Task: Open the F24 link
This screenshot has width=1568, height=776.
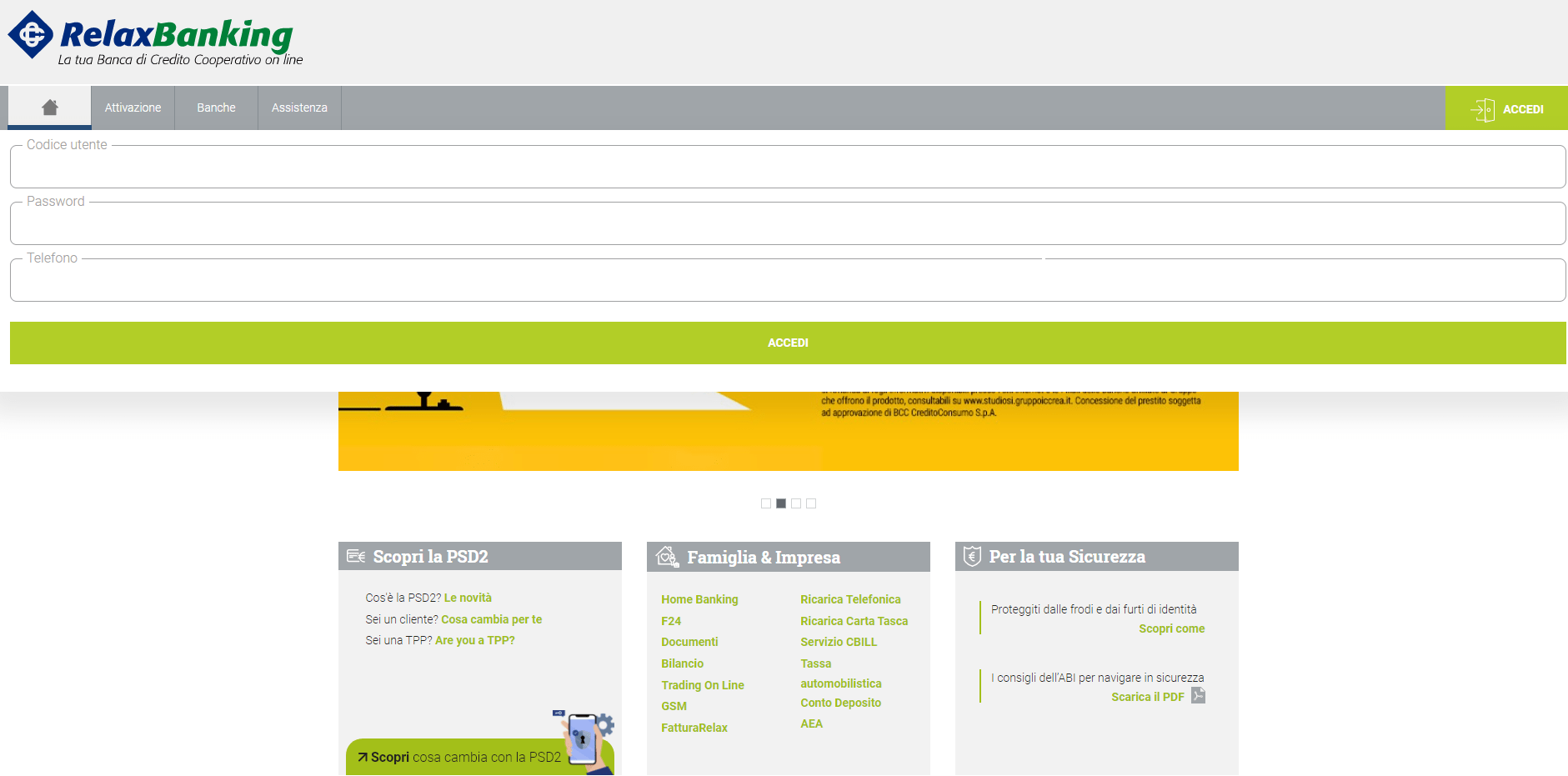Action: [671, 621]
